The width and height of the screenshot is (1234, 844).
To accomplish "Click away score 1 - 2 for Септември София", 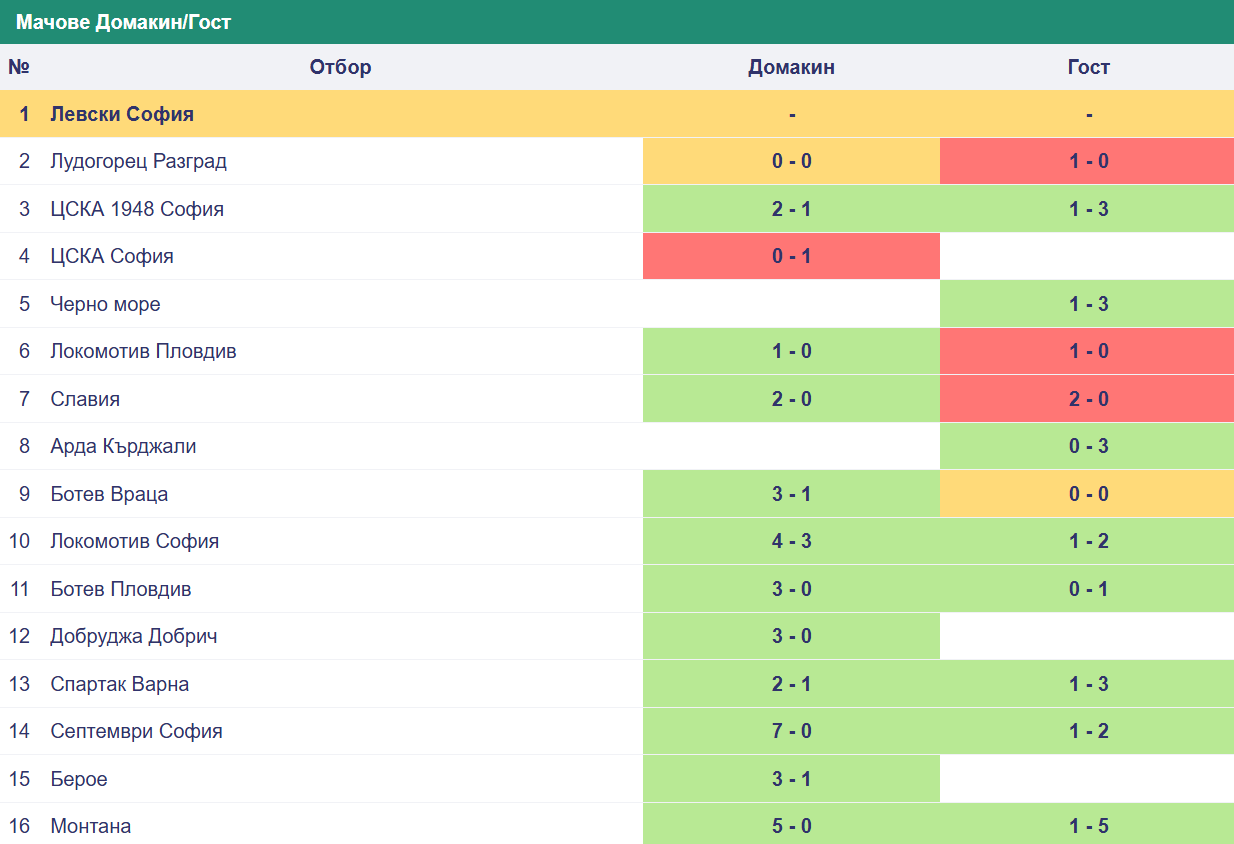I will [1088, 731].
